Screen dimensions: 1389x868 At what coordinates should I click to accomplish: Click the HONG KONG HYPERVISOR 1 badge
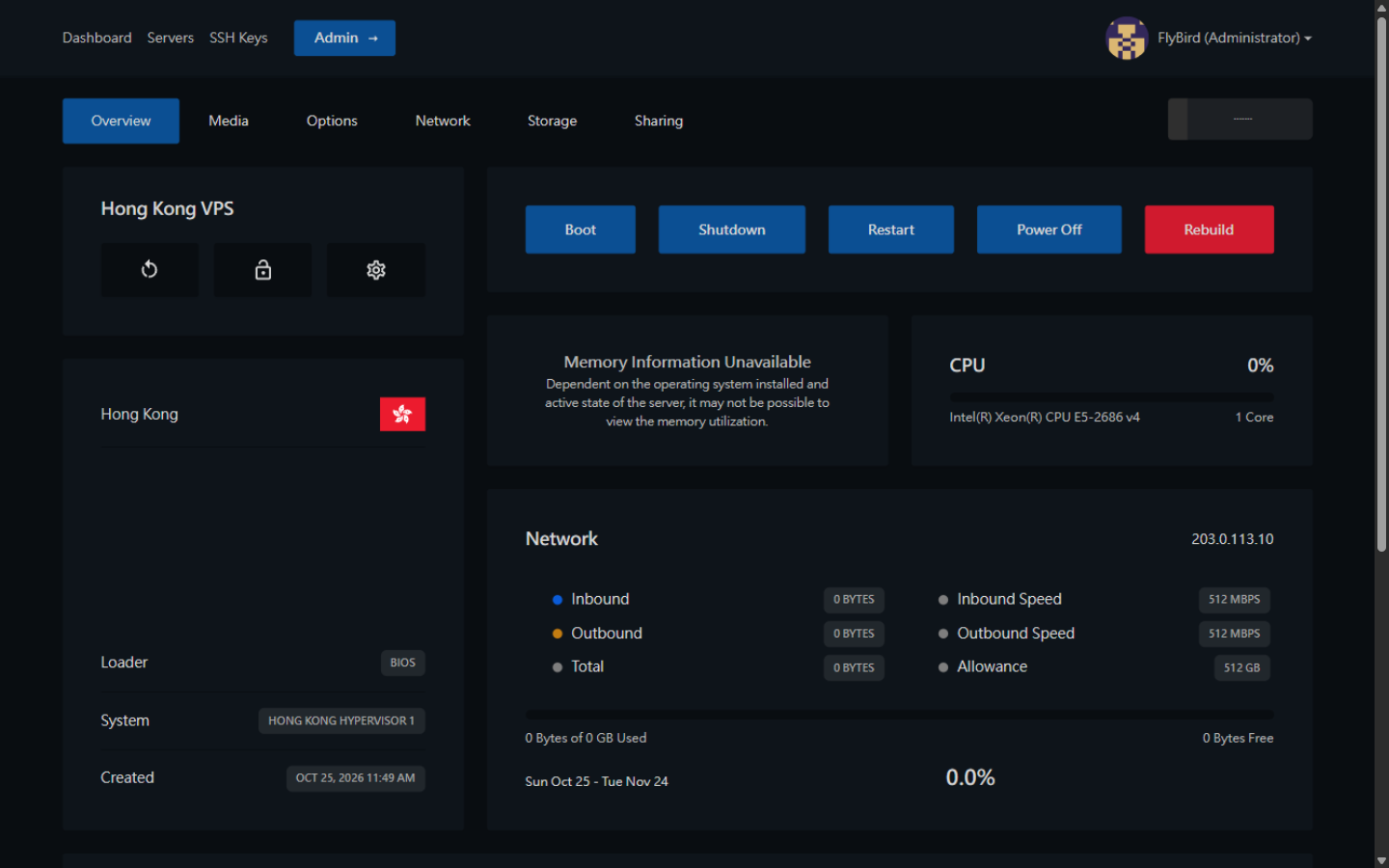pyautogui.click(x=341, y=720)
